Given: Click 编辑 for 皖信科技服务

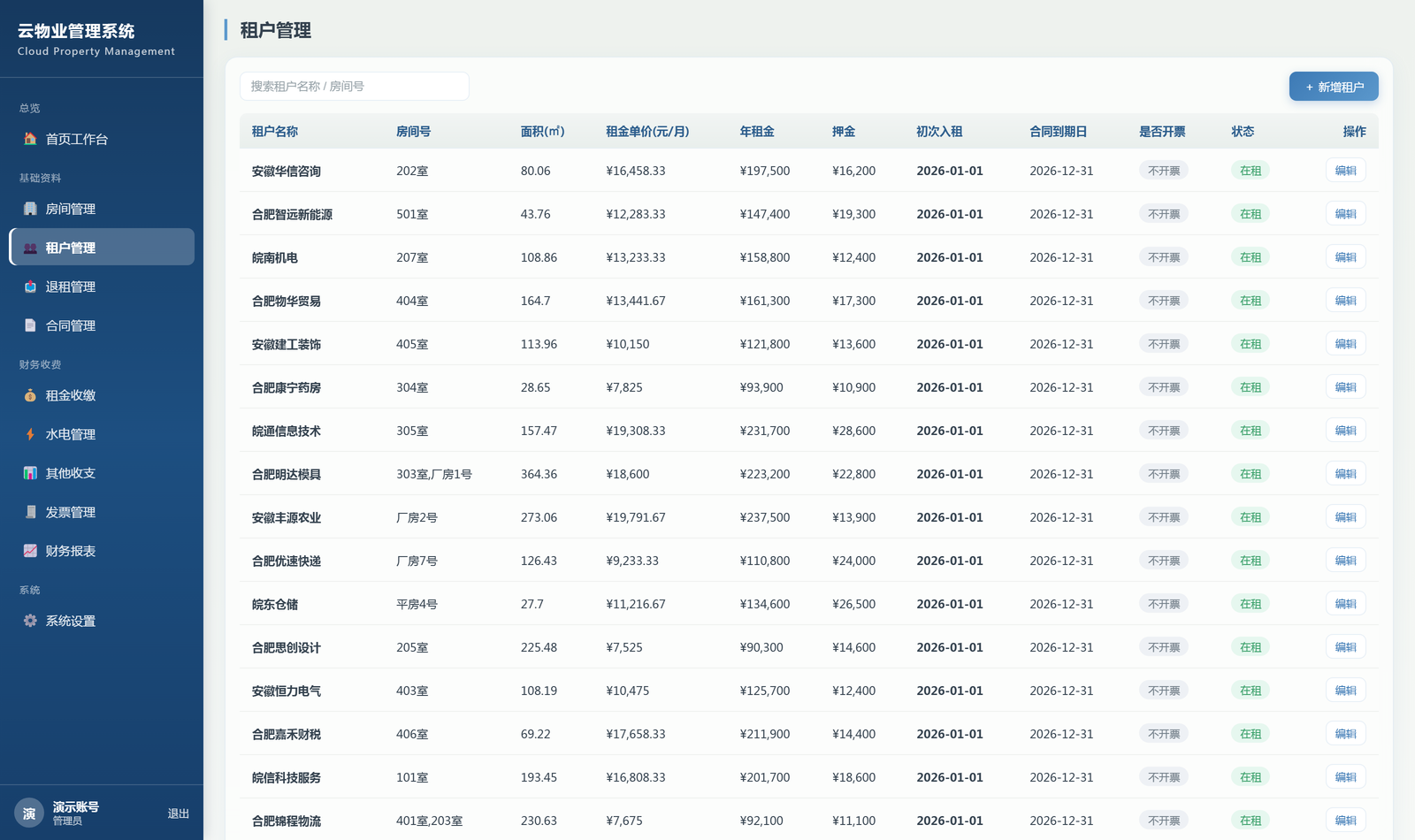Looking at the screenshot, I should 1345,777.
